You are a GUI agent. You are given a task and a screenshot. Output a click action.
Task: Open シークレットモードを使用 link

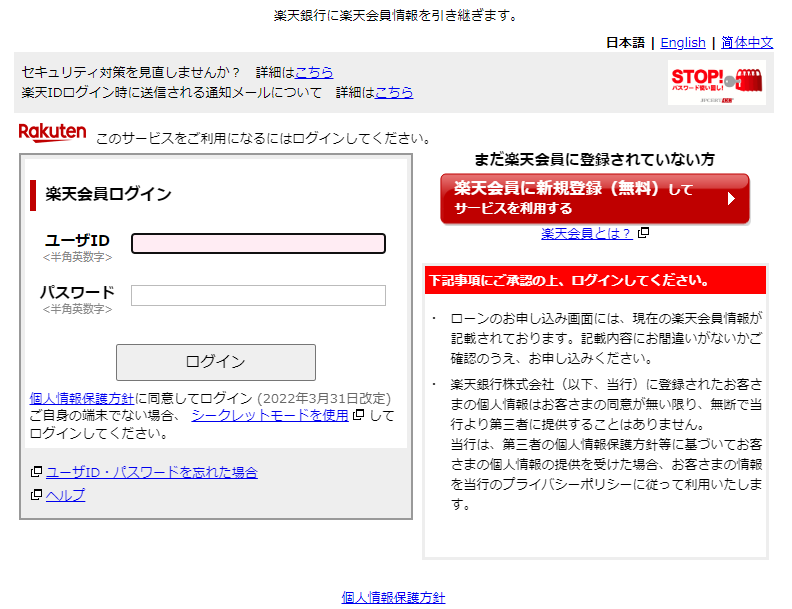270,415
